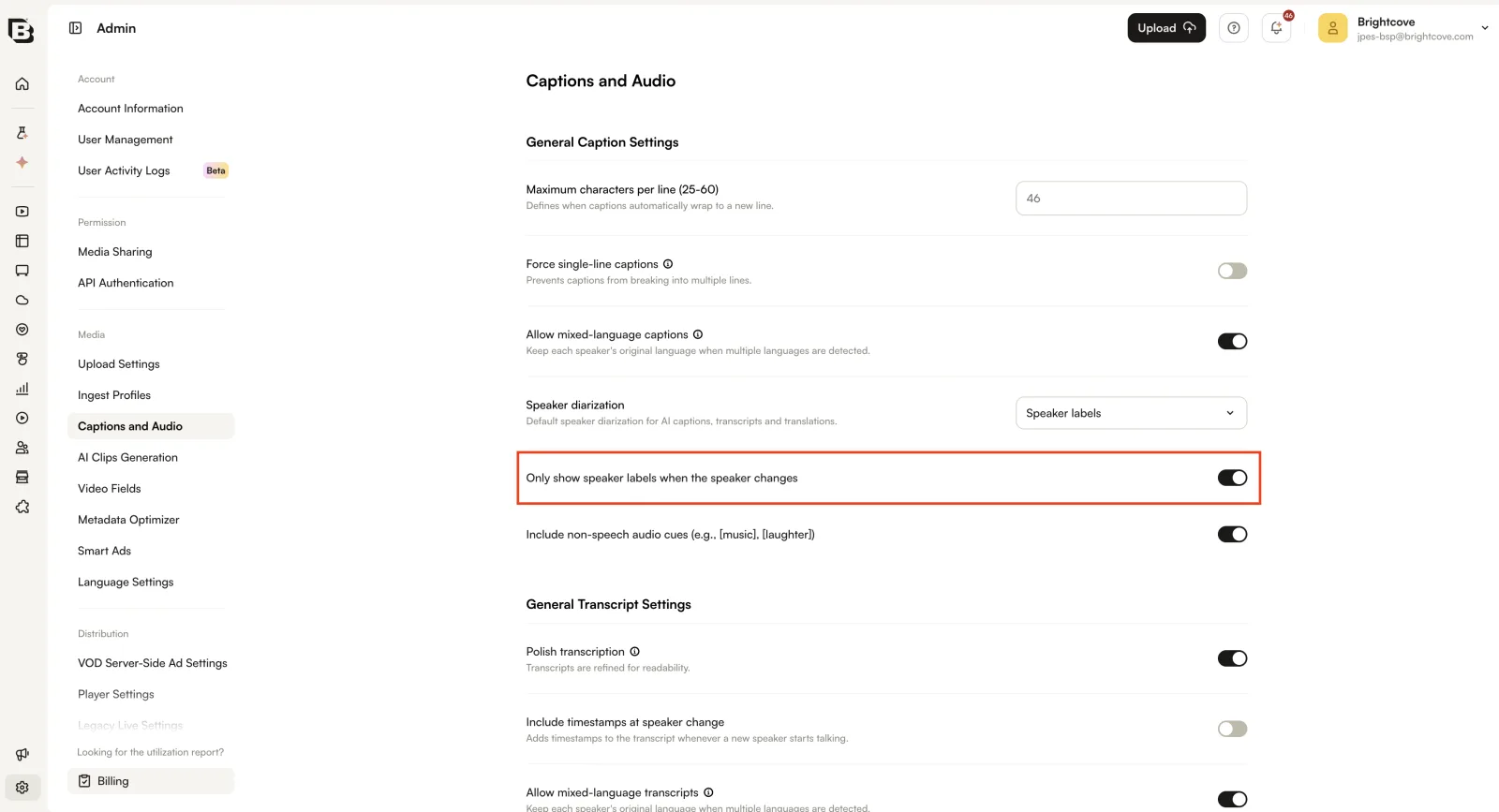The height and width of the screenshot is (812, 1499).
Task: Go to User Management
Action: 126,140
